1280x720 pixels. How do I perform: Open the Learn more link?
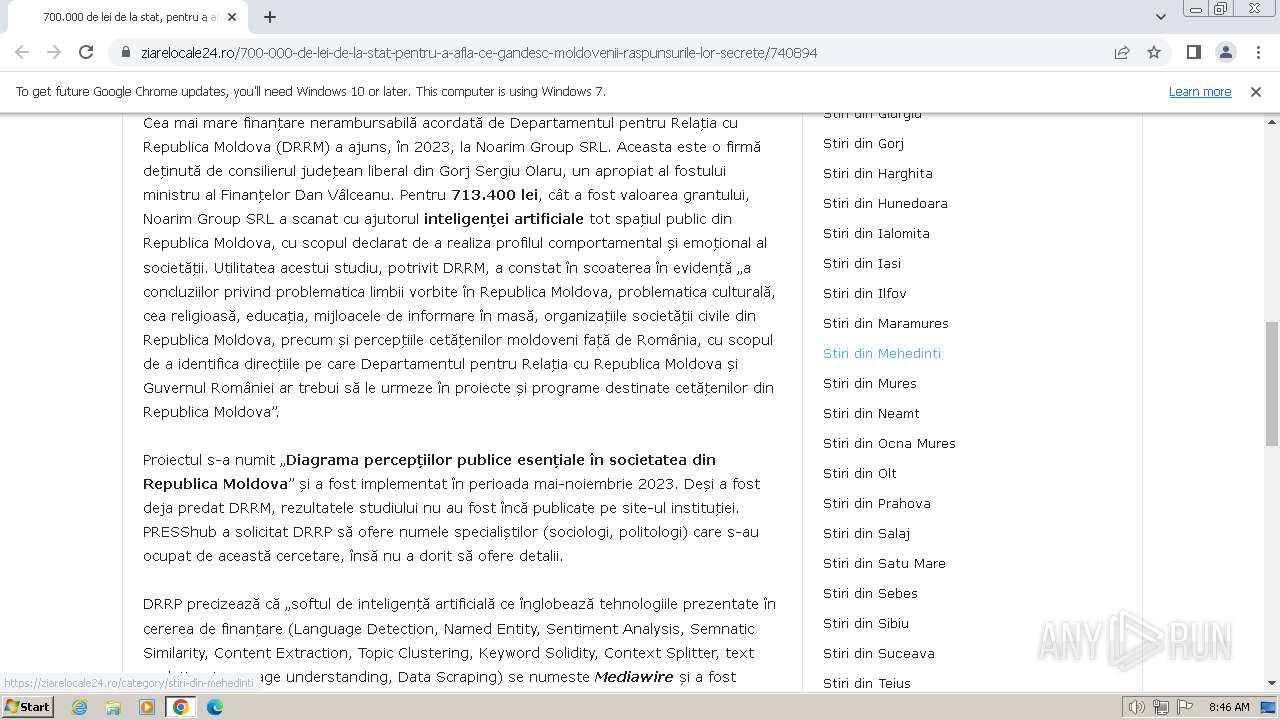(1200, 91)
